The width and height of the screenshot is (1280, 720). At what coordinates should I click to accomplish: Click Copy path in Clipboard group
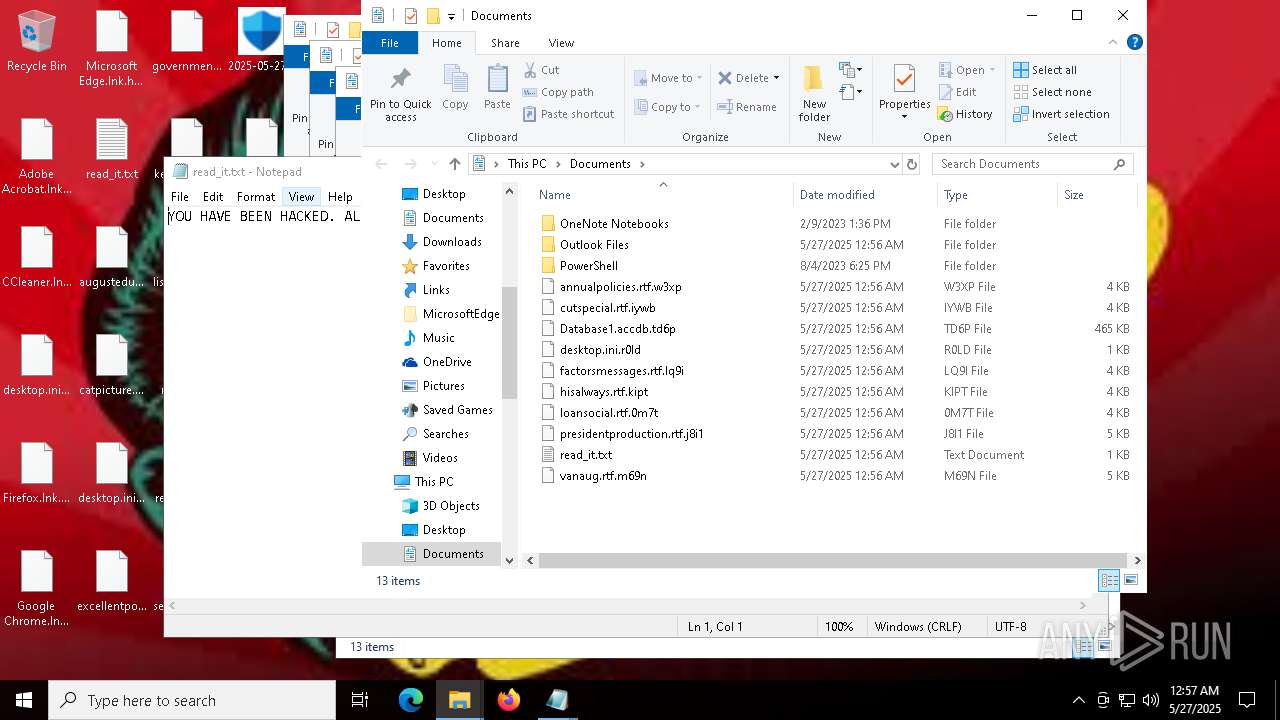(558, 92)
